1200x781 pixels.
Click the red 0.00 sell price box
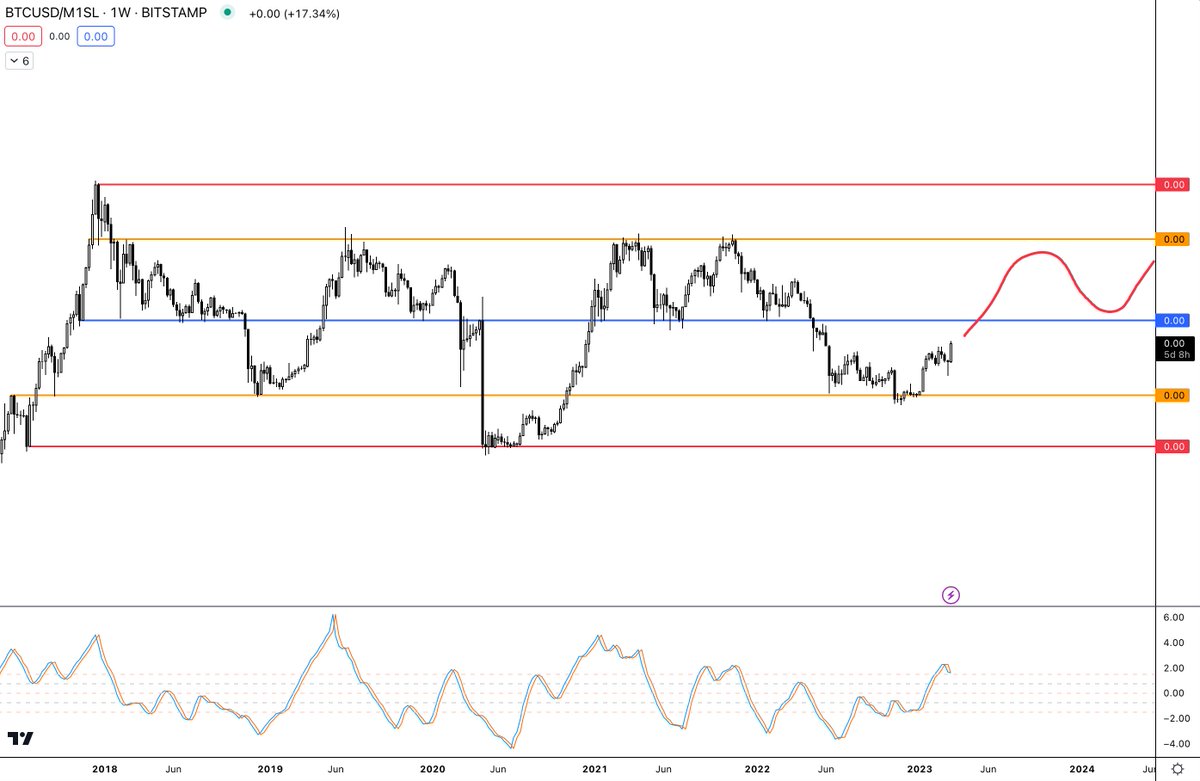tap(23, 37)
